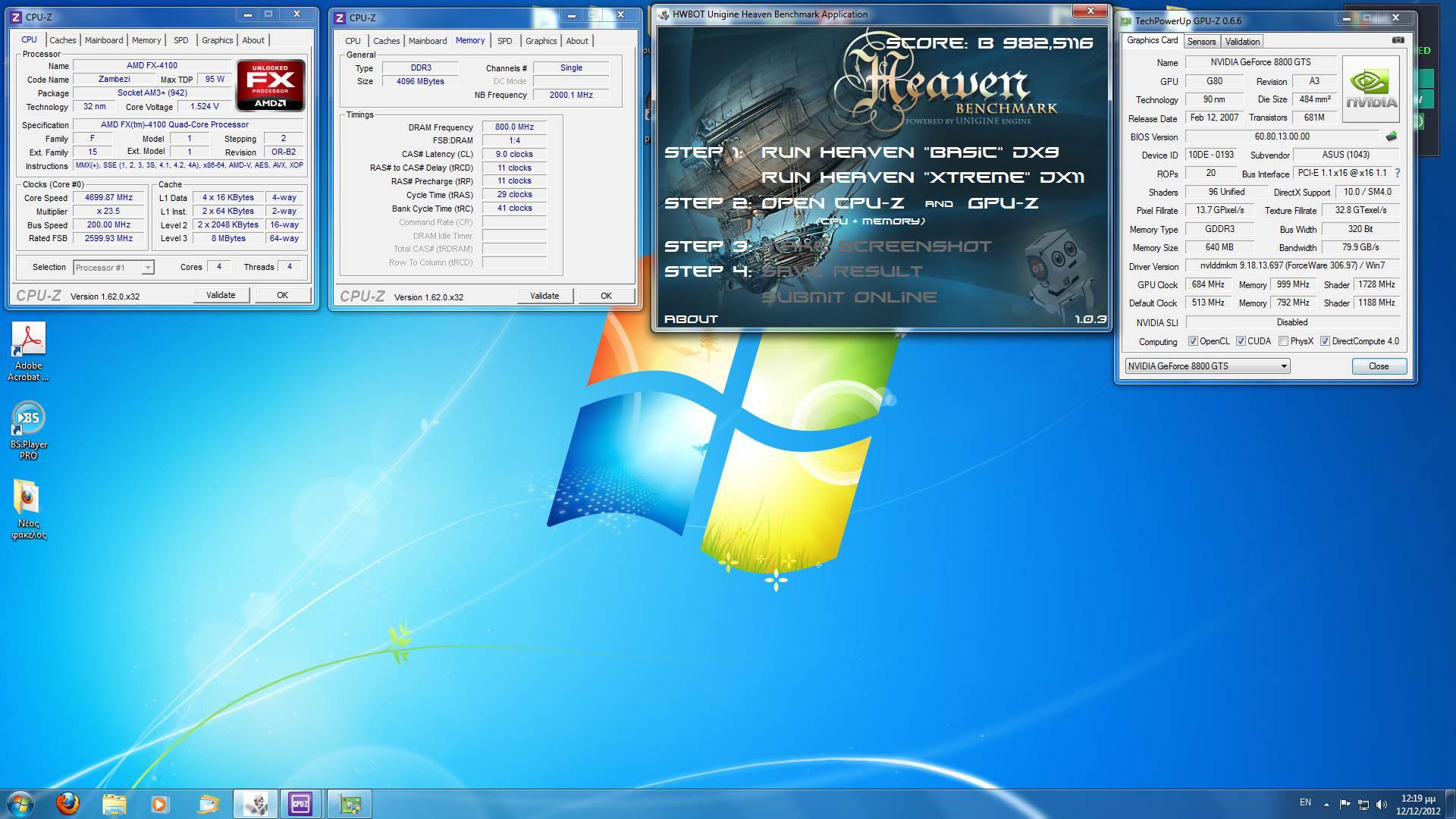The width and height of the screenshot is (1456, 819).
Task: Click the Heaven Benchmark title bar icon
Action: pyautogui.click(x=664, y=14)
